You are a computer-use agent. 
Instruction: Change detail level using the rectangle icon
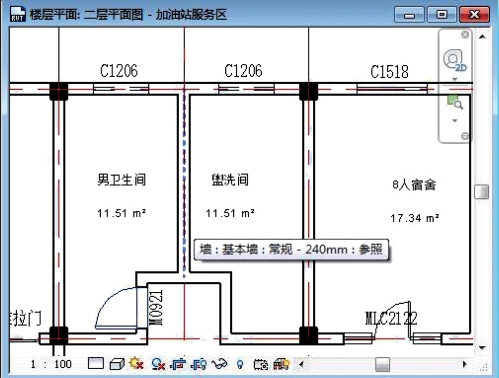96,363
